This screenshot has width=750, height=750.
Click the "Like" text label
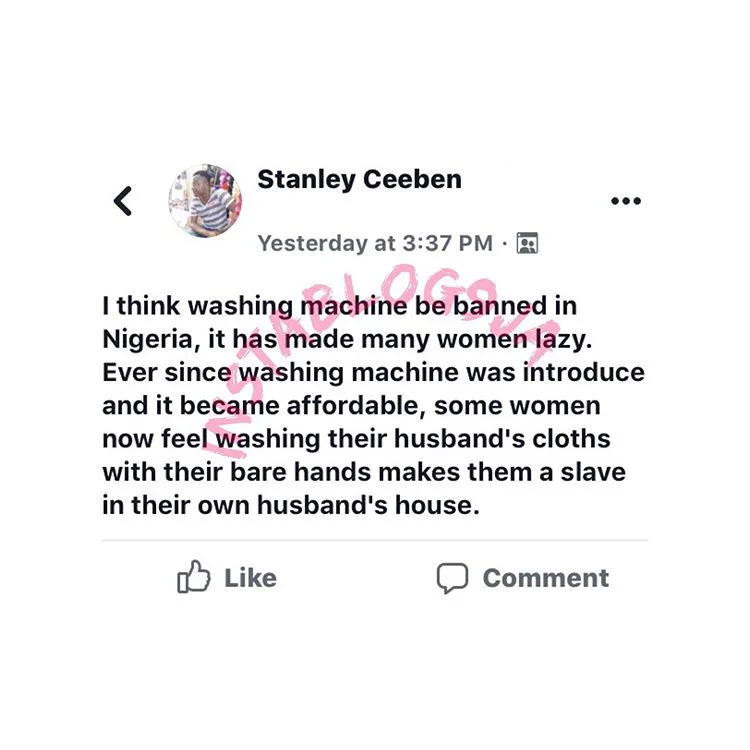pos(251,578)
